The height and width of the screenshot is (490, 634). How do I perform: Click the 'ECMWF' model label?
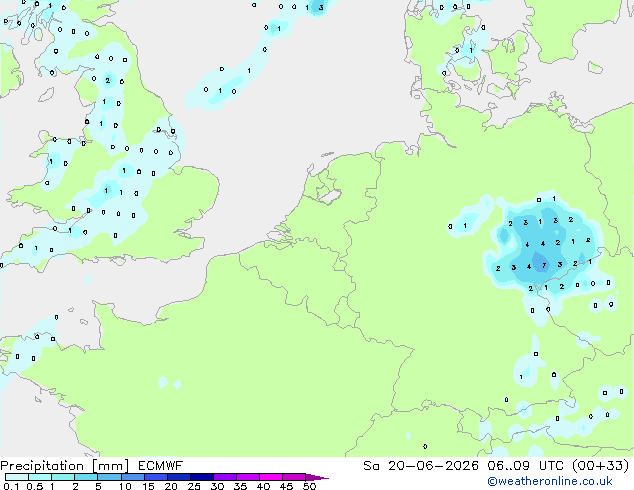click(x=160, y=466)
